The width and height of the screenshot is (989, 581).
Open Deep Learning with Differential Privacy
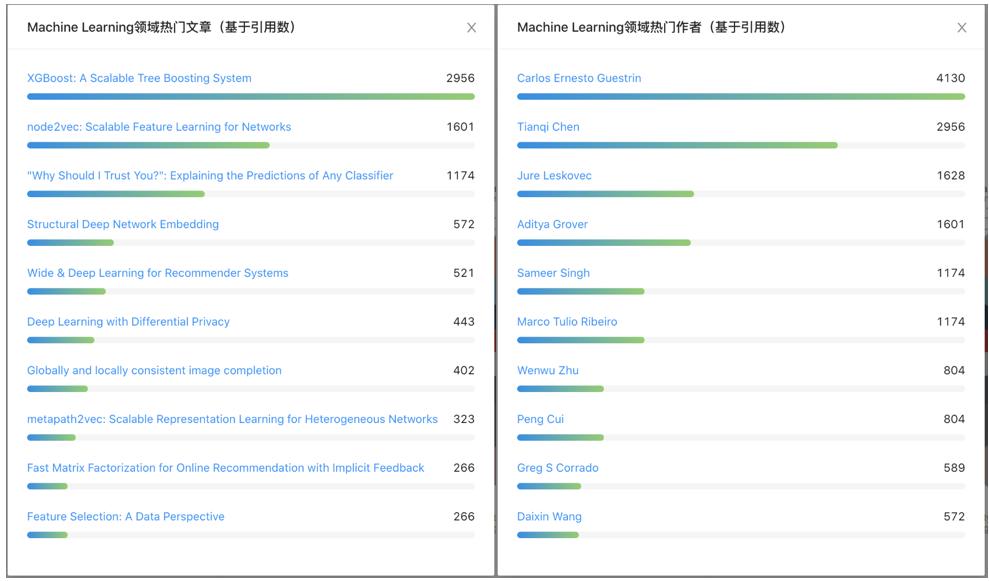[129, 322]
